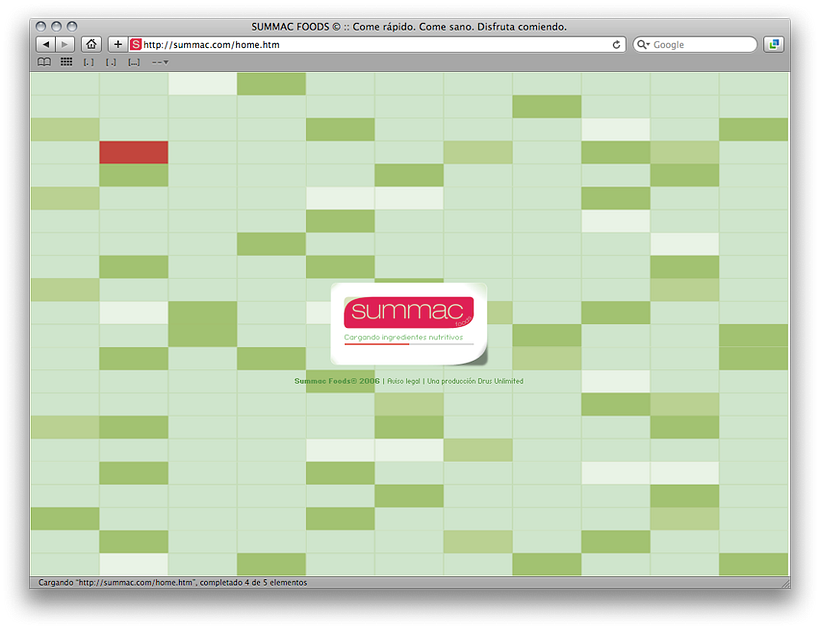
Task: Click the summac foods logo
Action: coord(409,312)
